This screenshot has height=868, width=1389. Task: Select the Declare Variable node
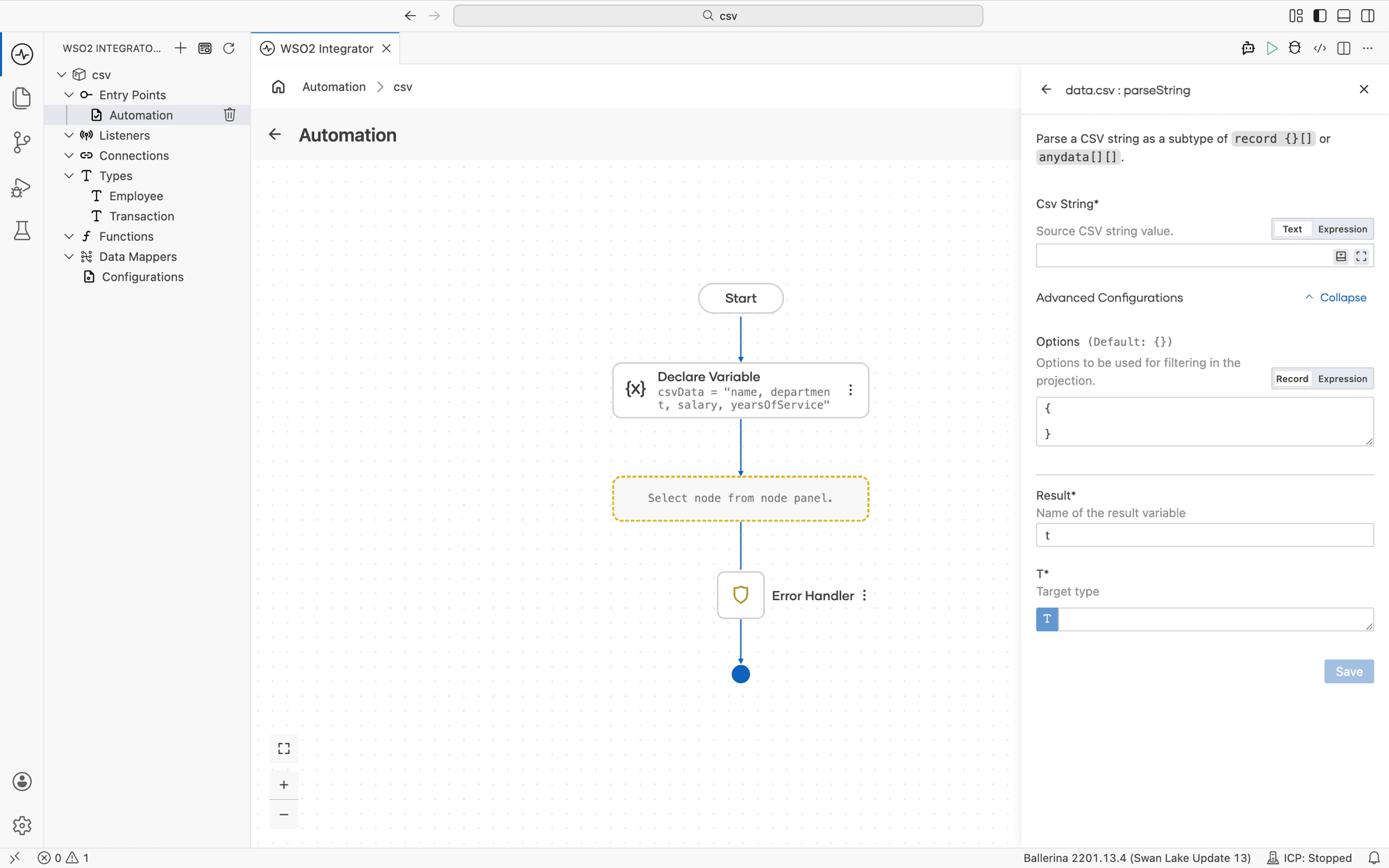click(740, 390)
